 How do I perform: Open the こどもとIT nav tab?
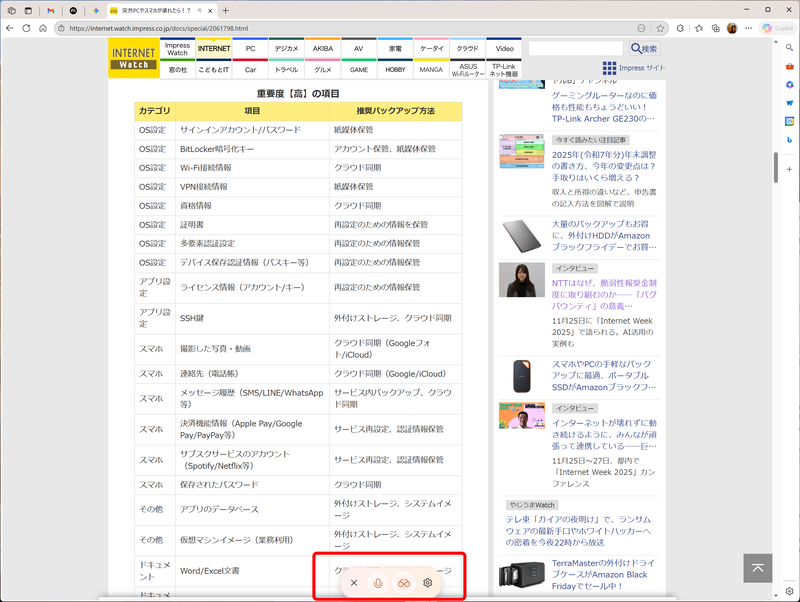coord(214,69)
